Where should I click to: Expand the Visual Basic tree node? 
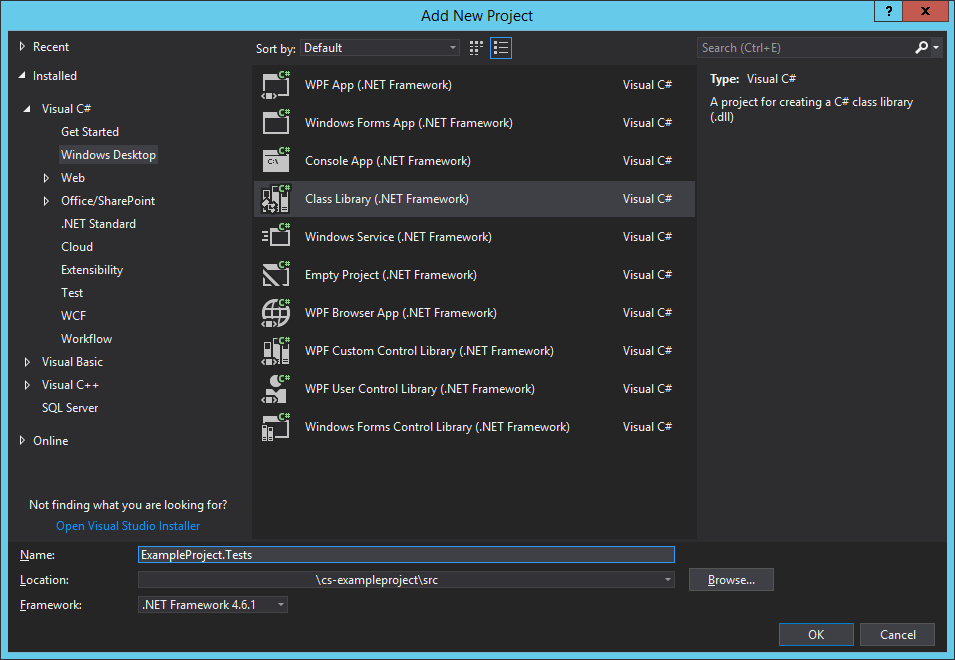point(27,362)
